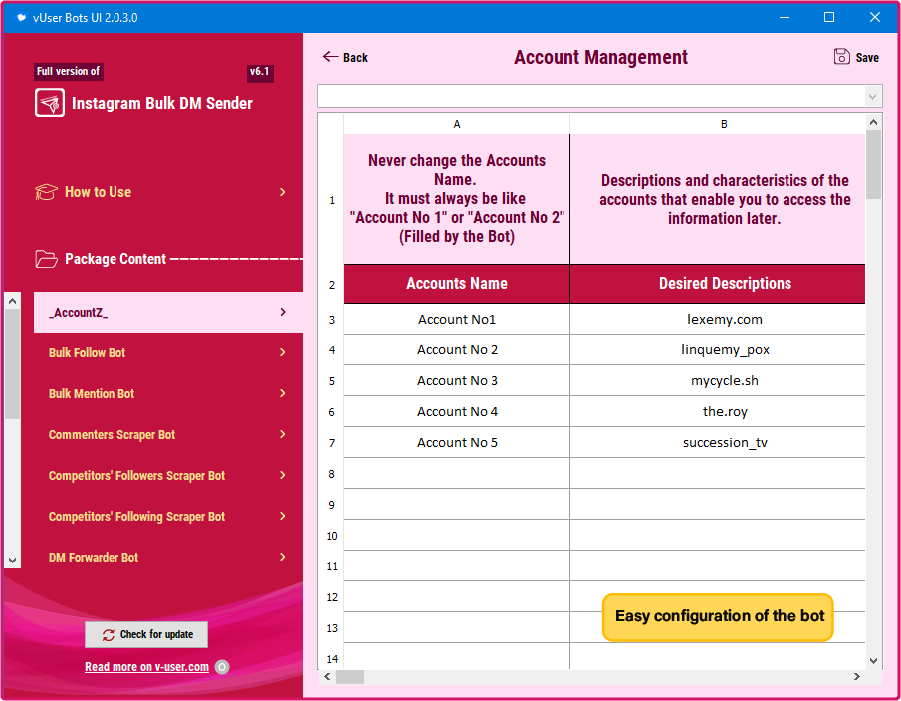The width and height of the screenshot is (901, 701).
Task: Select the 'linquemy_pox' description cell
Action: coord(718,350)
